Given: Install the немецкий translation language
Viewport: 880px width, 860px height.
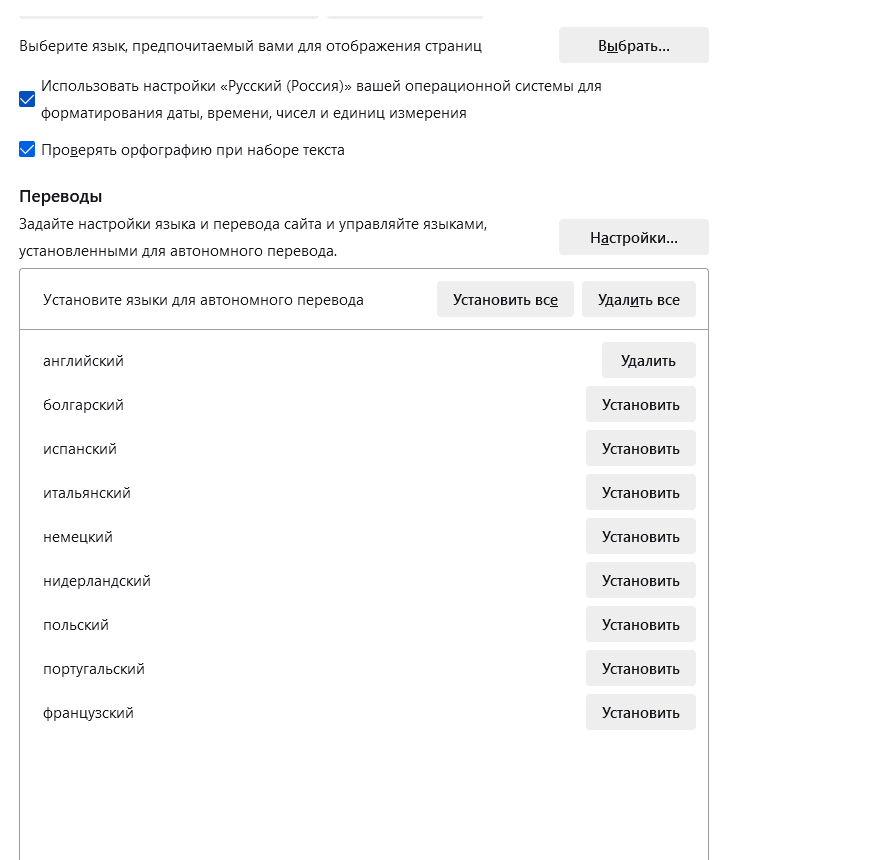Looking at the screenshot, I should point(640,537).
